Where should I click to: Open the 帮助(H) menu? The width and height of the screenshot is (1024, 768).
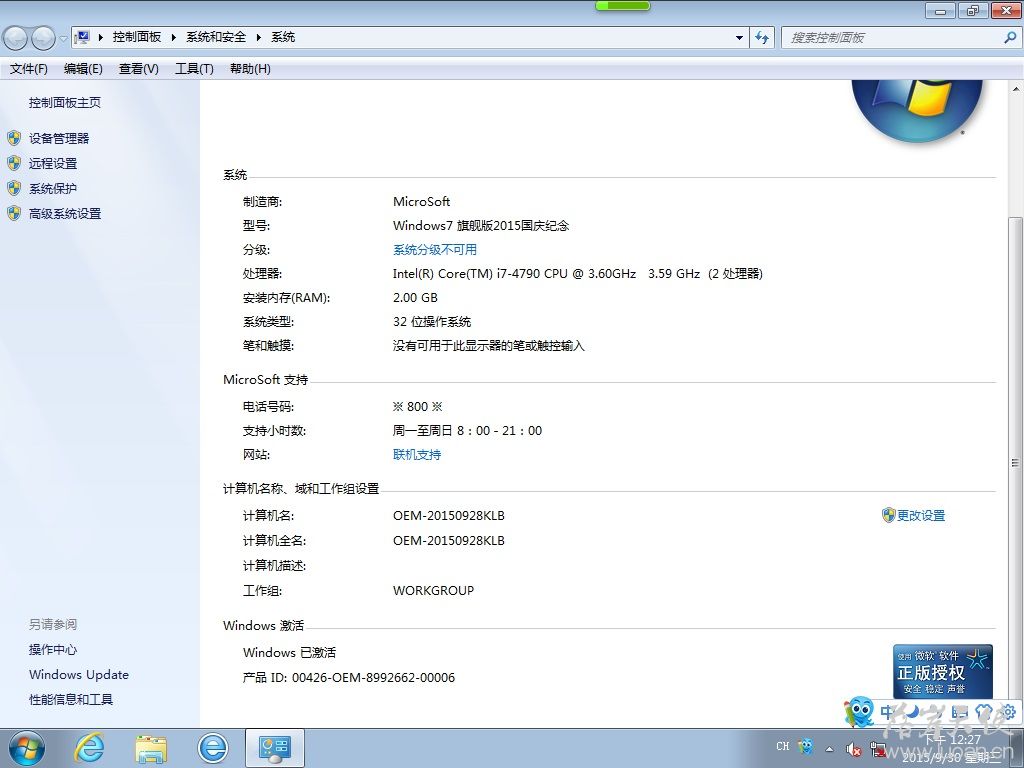250,69
